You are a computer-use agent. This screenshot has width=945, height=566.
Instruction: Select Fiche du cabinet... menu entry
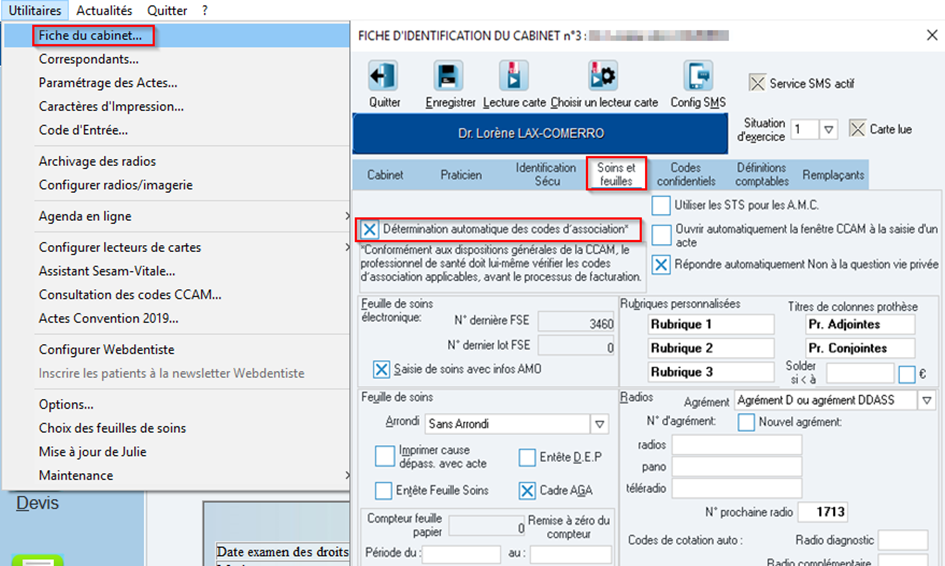coord(177,36)
